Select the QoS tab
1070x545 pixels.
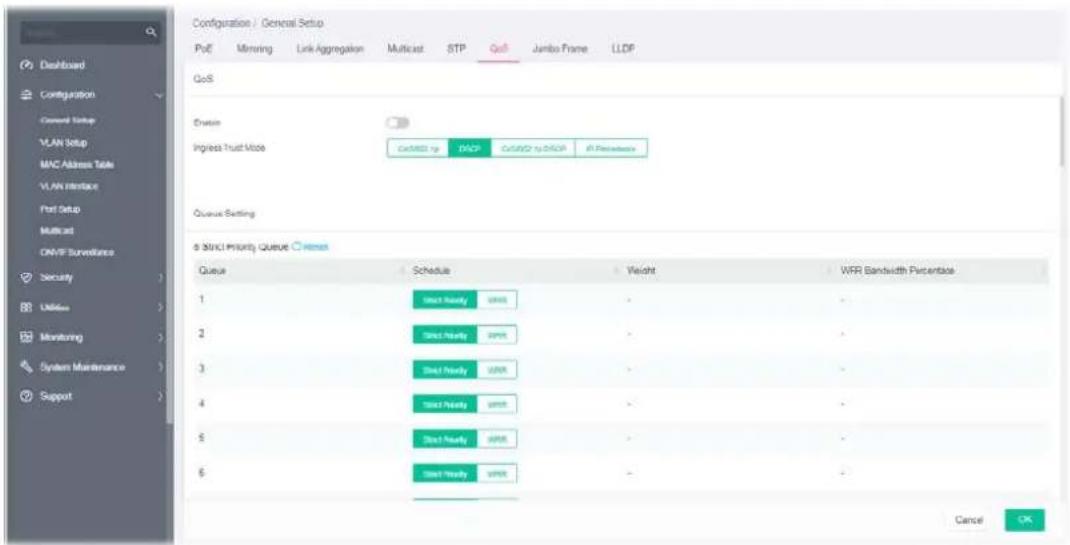(498, 48)
